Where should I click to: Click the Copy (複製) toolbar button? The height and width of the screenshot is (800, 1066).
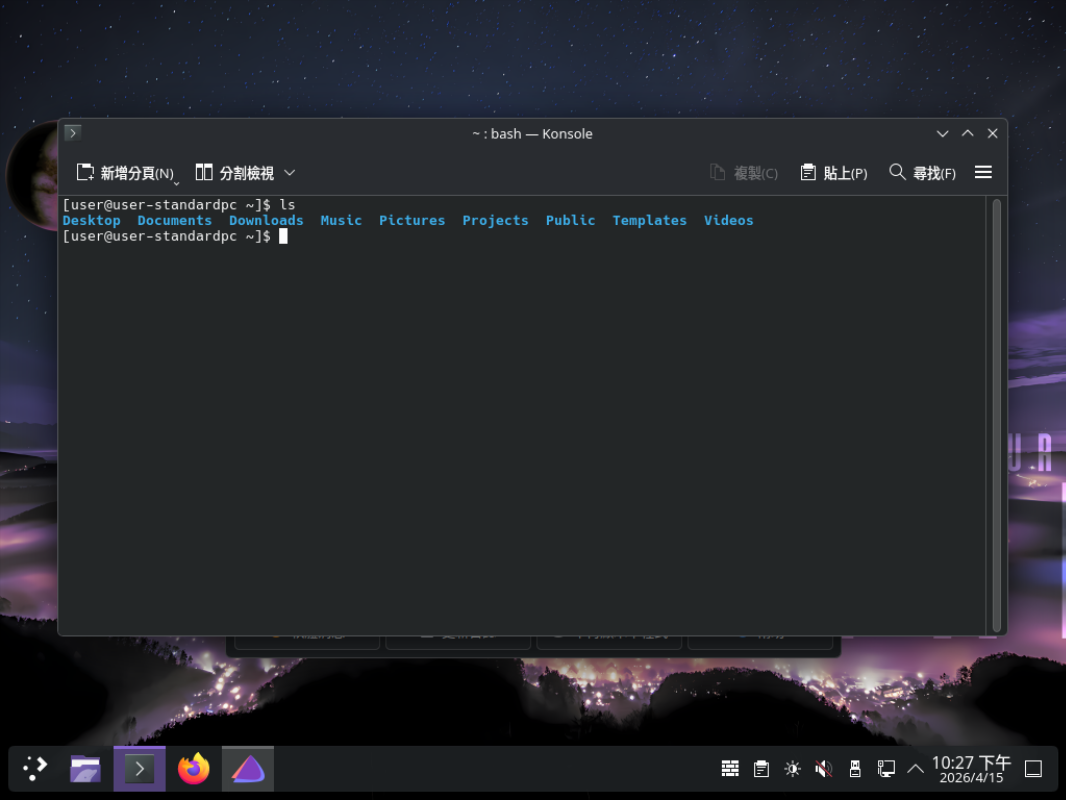click(743, 173)
